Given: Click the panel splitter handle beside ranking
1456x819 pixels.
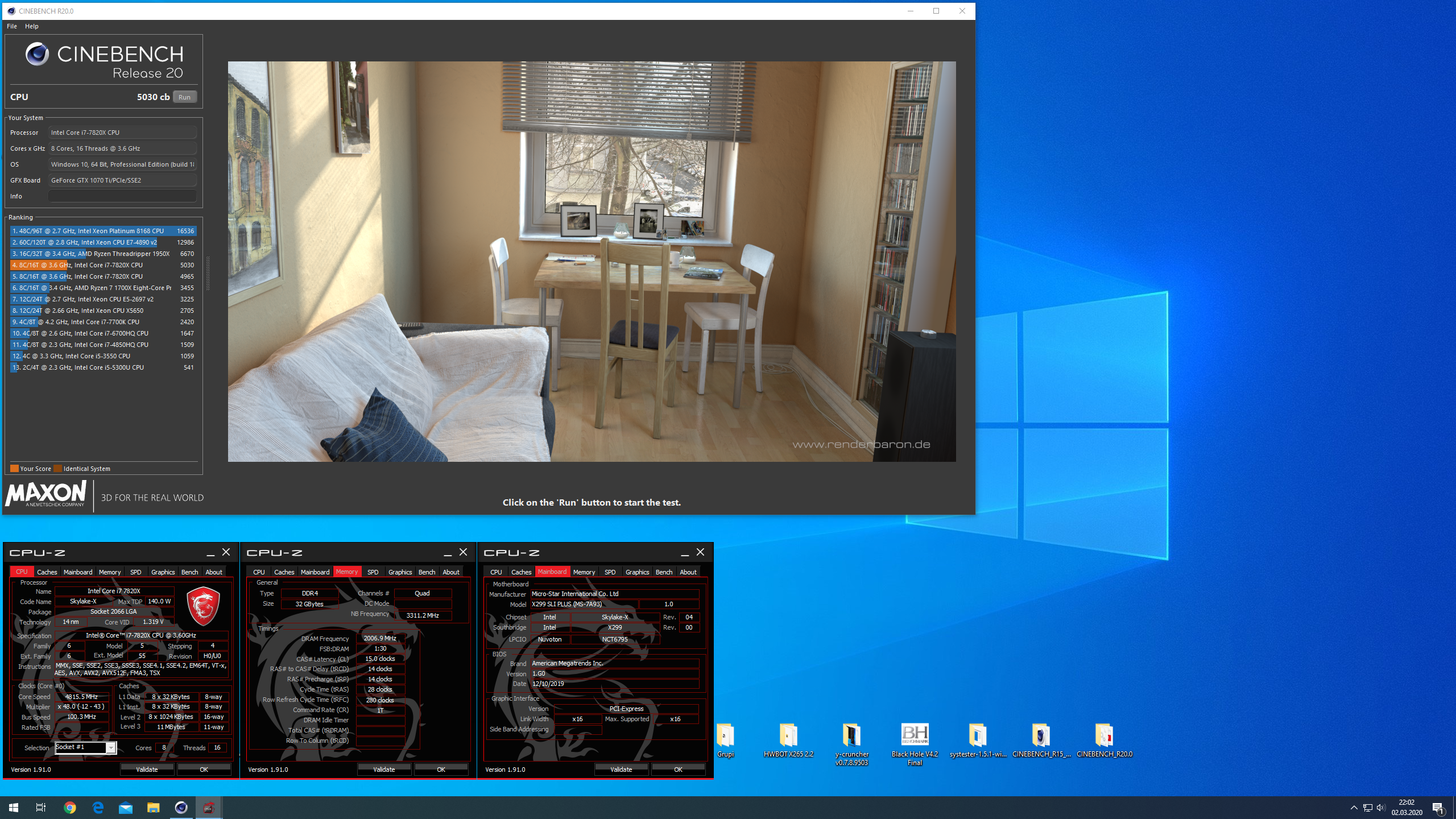Looking at the screenshot, I should [x=208, y=273].
